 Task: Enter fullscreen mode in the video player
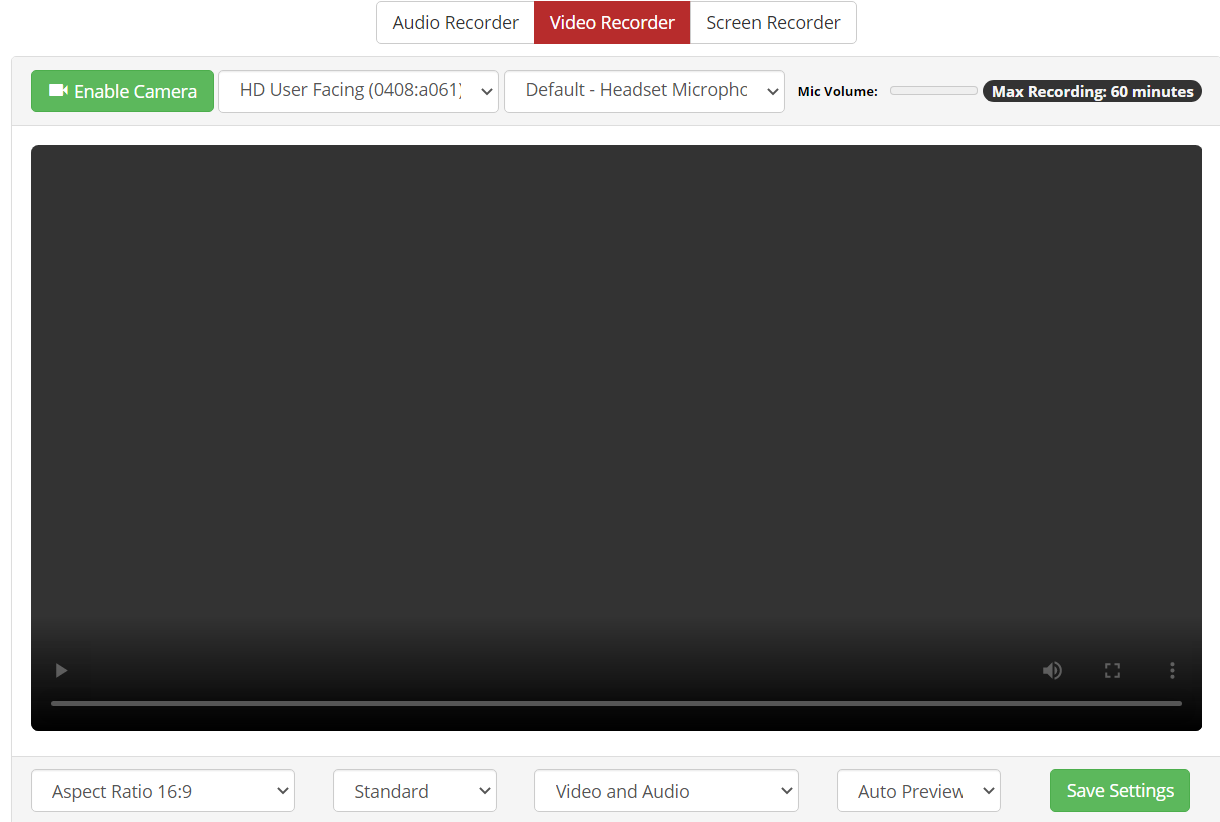(x=1112, y=671)
